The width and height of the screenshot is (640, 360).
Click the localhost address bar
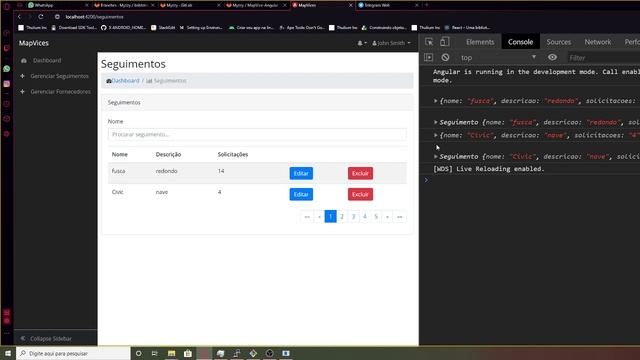click(94, 17)
